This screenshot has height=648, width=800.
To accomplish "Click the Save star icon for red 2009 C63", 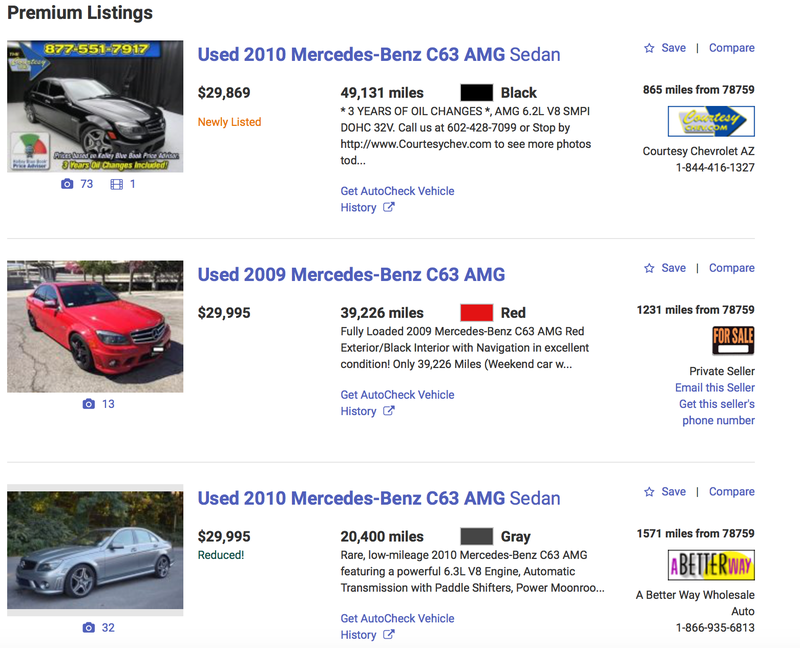I will 649,268.
